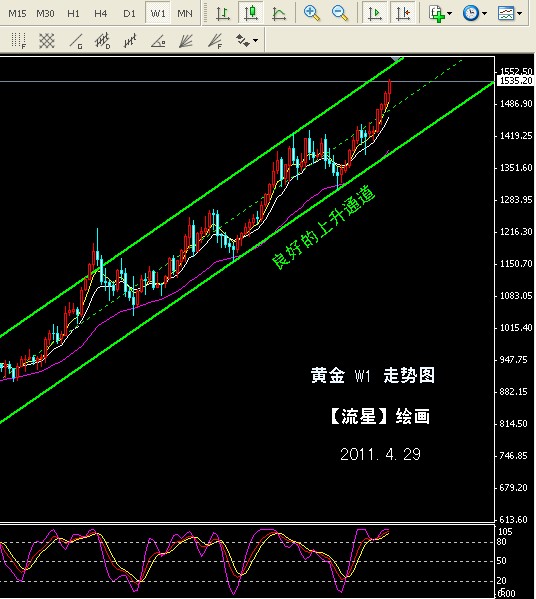
Task: Select the Gann fan tool
Action: tap(186, 40)
